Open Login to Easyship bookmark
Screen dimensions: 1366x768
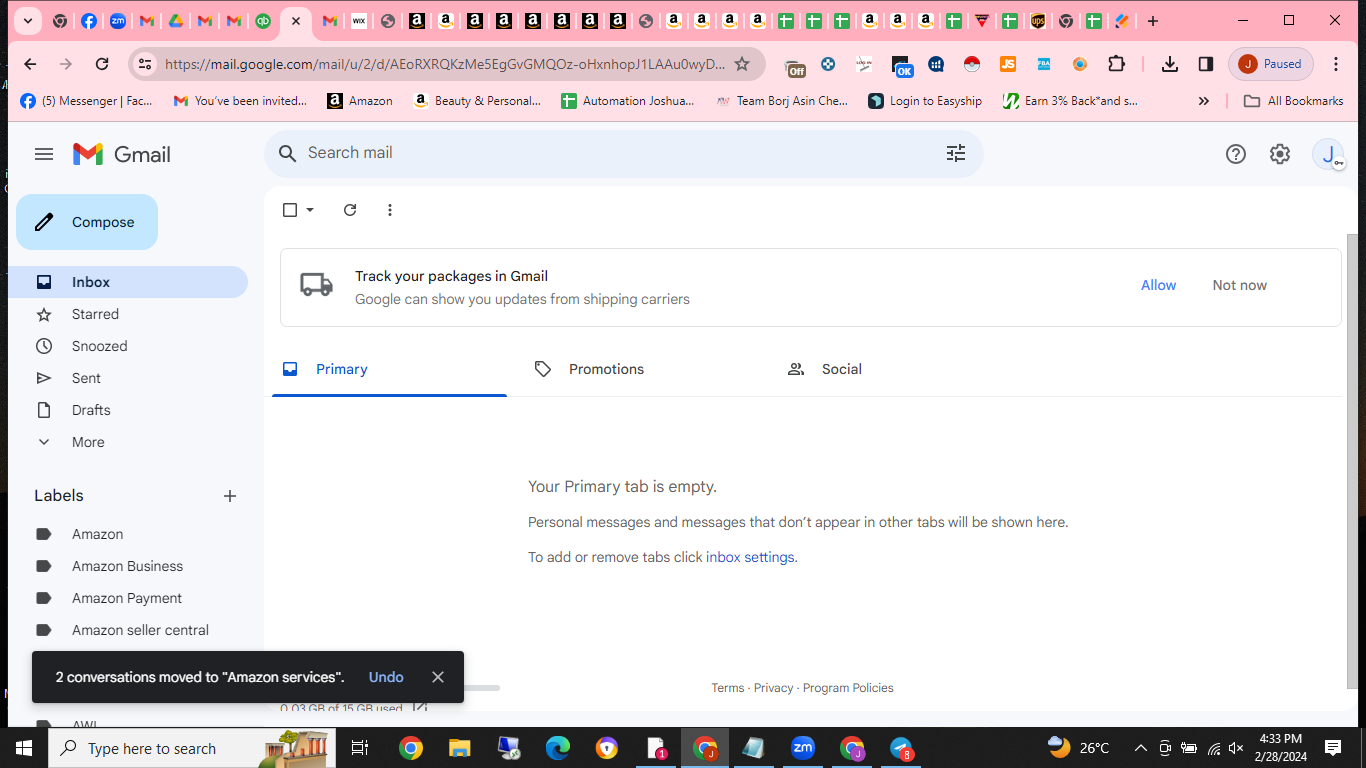tap(925, 101)
